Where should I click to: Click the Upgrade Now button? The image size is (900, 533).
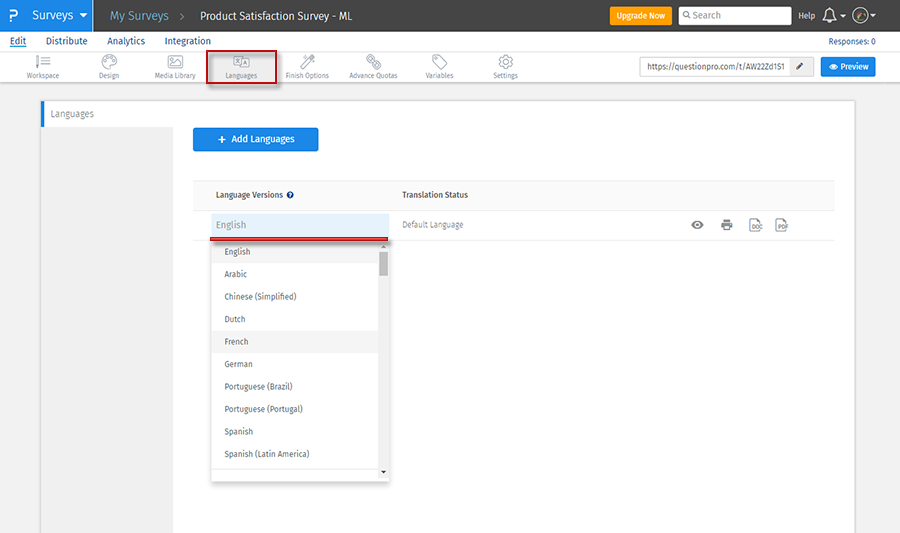point(640,16)
